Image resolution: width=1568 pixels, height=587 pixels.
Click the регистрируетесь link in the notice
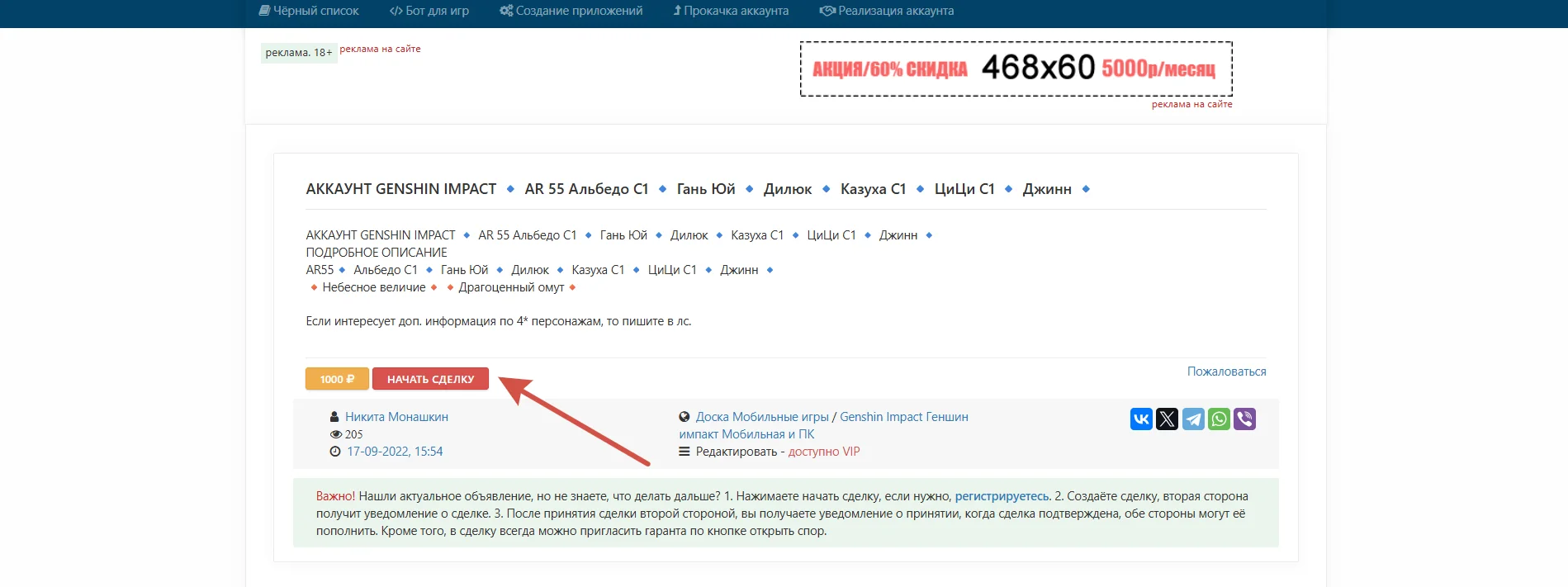[1002, 496]
